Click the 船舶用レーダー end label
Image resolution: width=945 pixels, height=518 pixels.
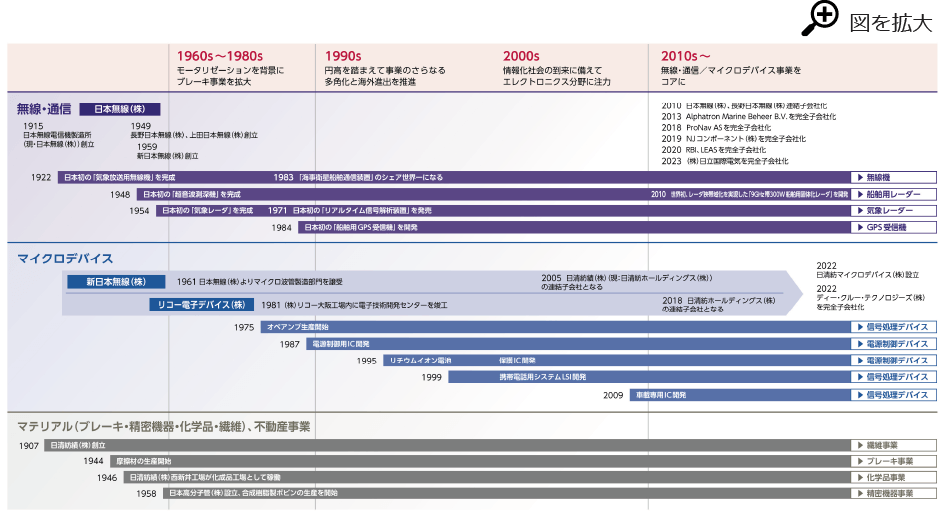(894, 194)
